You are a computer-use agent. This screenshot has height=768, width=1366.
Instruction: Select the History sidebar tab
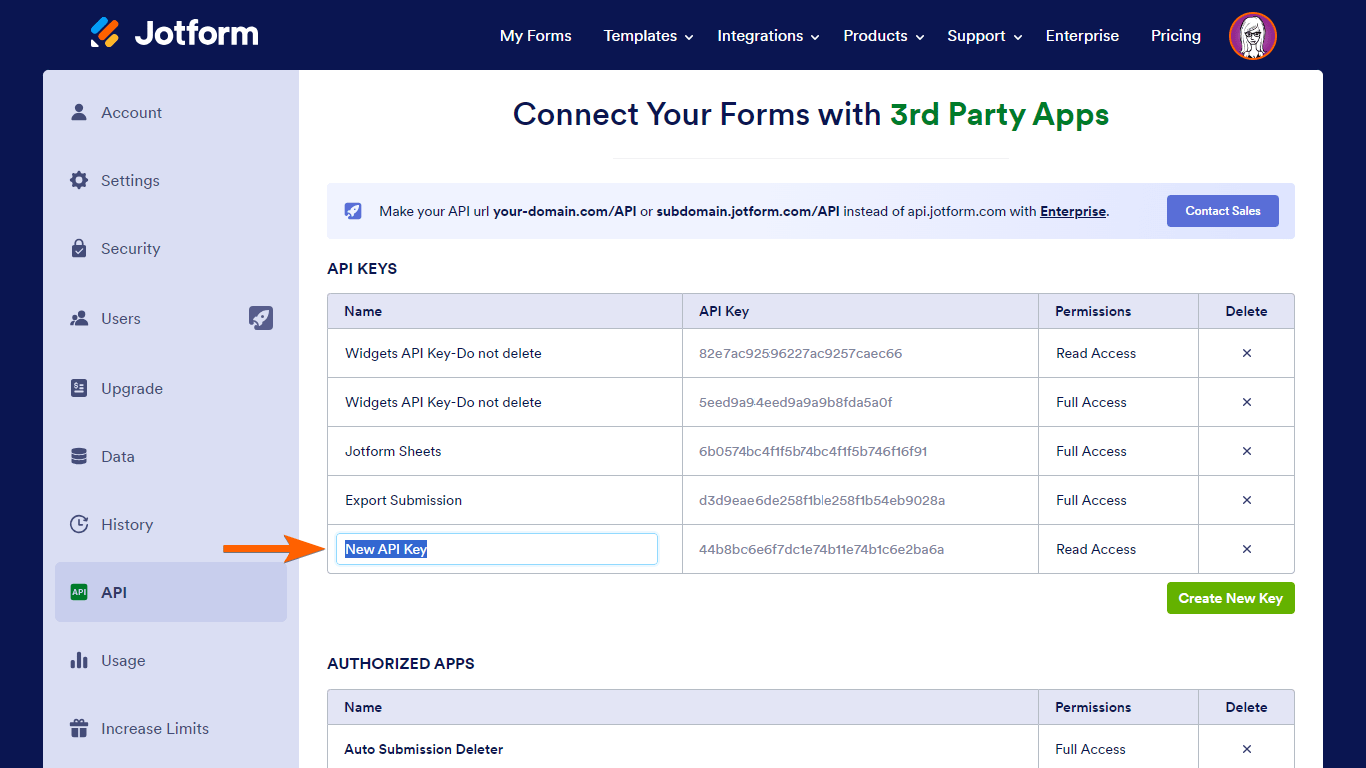[126, 524]
